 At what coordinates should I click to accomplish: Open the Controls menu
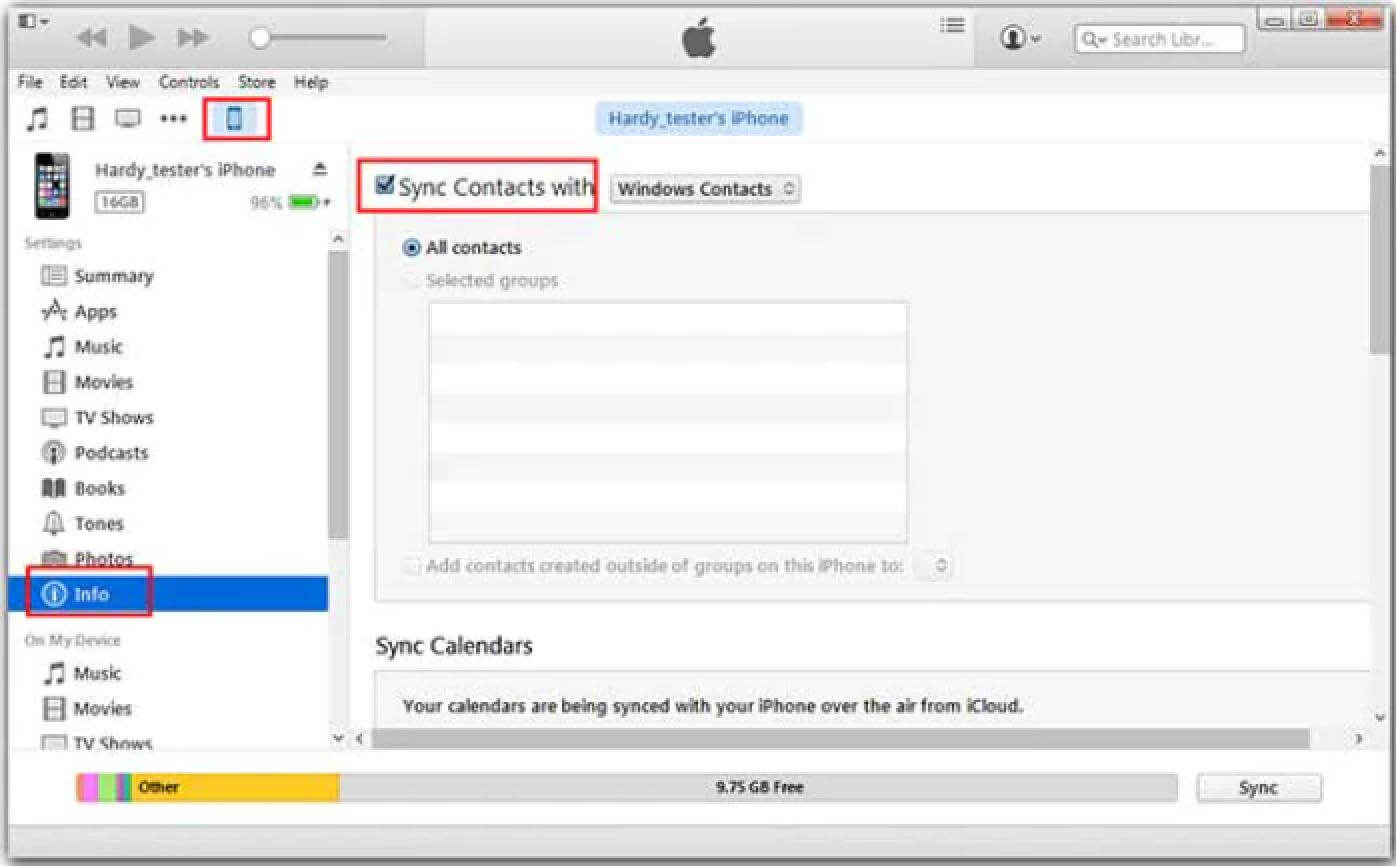[x=188, y=82]
